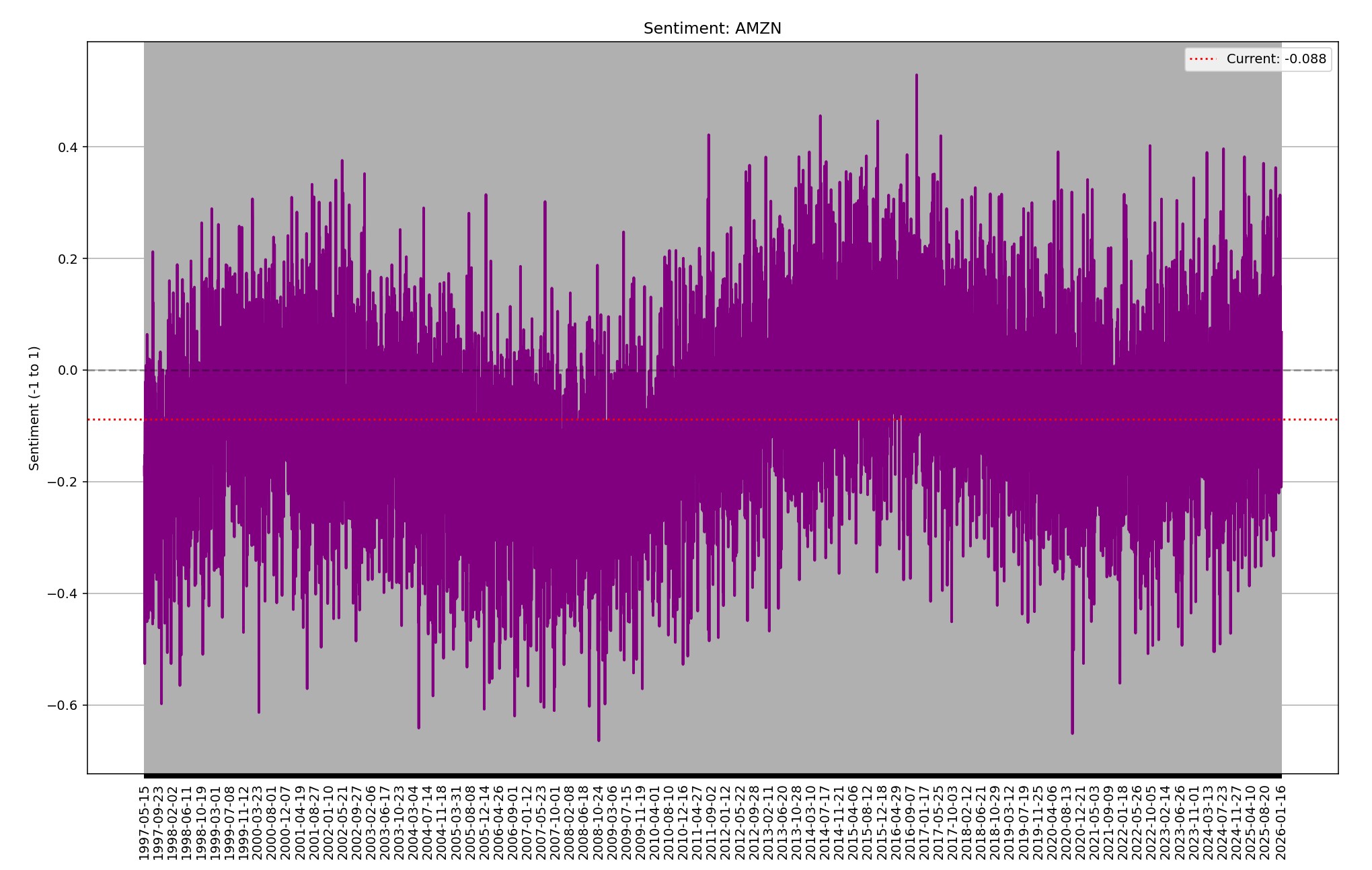This screenshot has width=1372, height=870.
Task: Click the −0.2 y-axis tick label
Action: [64, 482]
